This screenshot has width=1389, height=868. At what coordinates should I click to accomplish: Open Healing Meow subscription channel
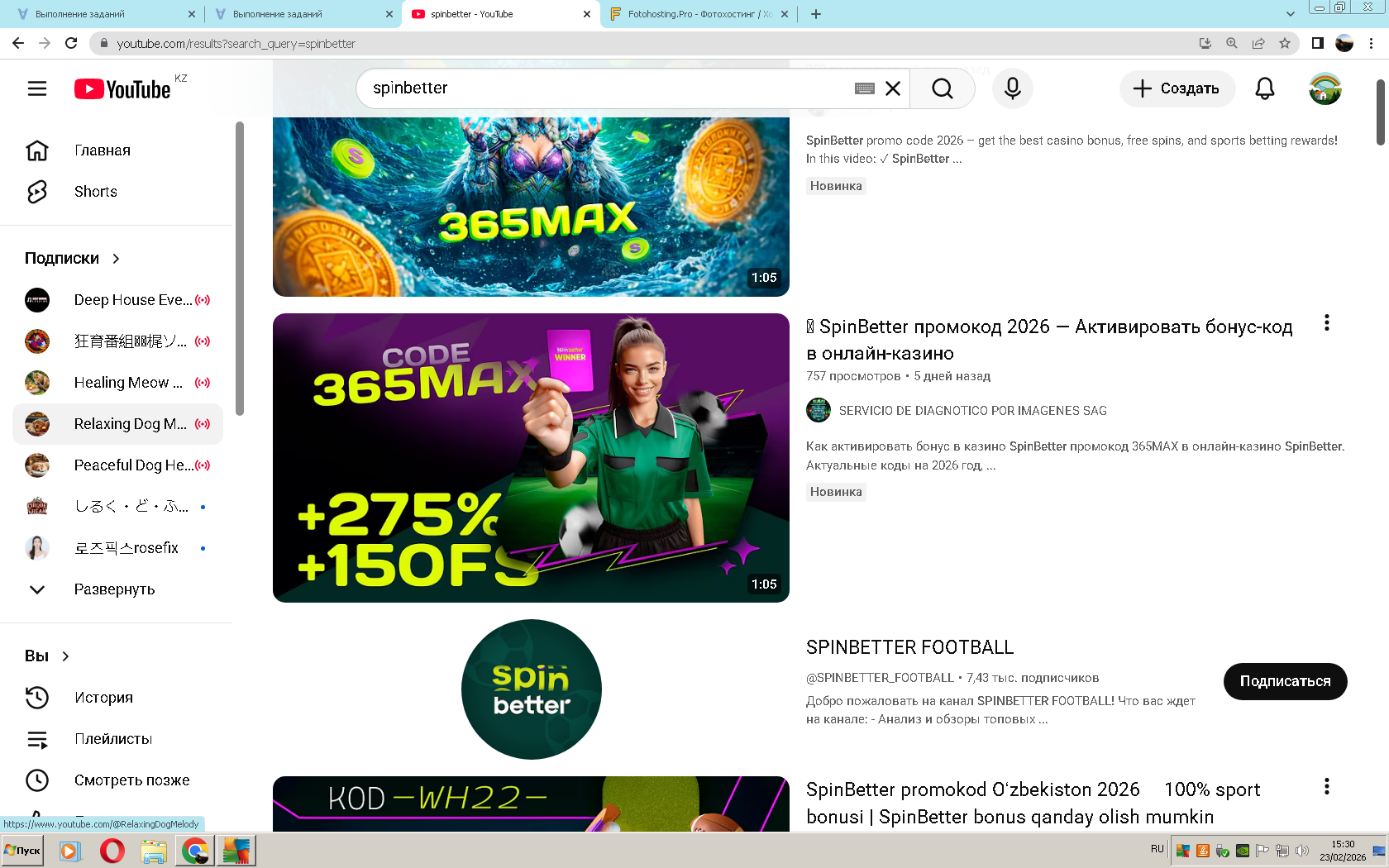click(117, 383)
